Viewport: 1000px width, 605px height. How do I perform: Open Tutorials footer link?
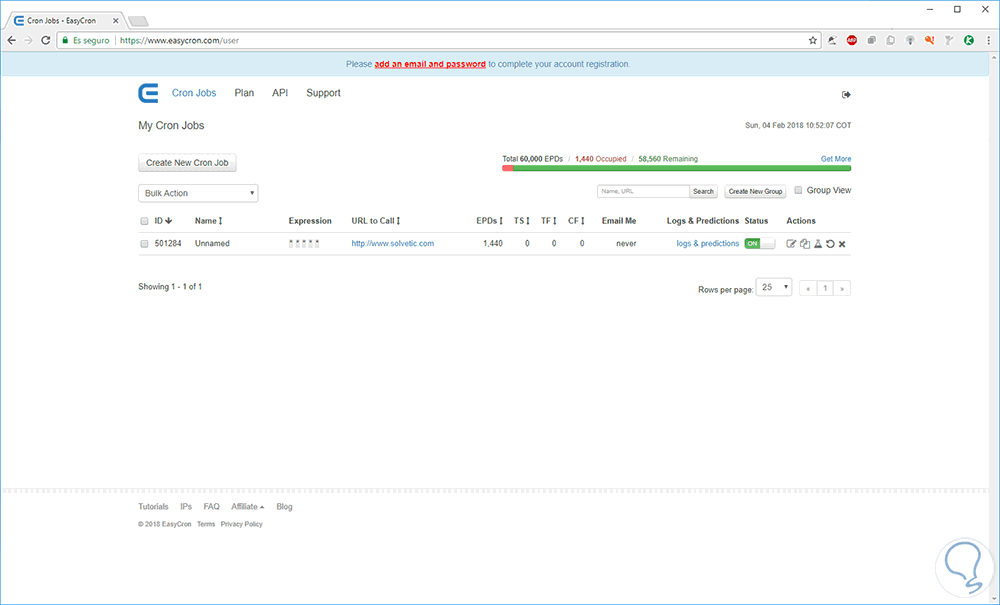(x=154, y=507)
